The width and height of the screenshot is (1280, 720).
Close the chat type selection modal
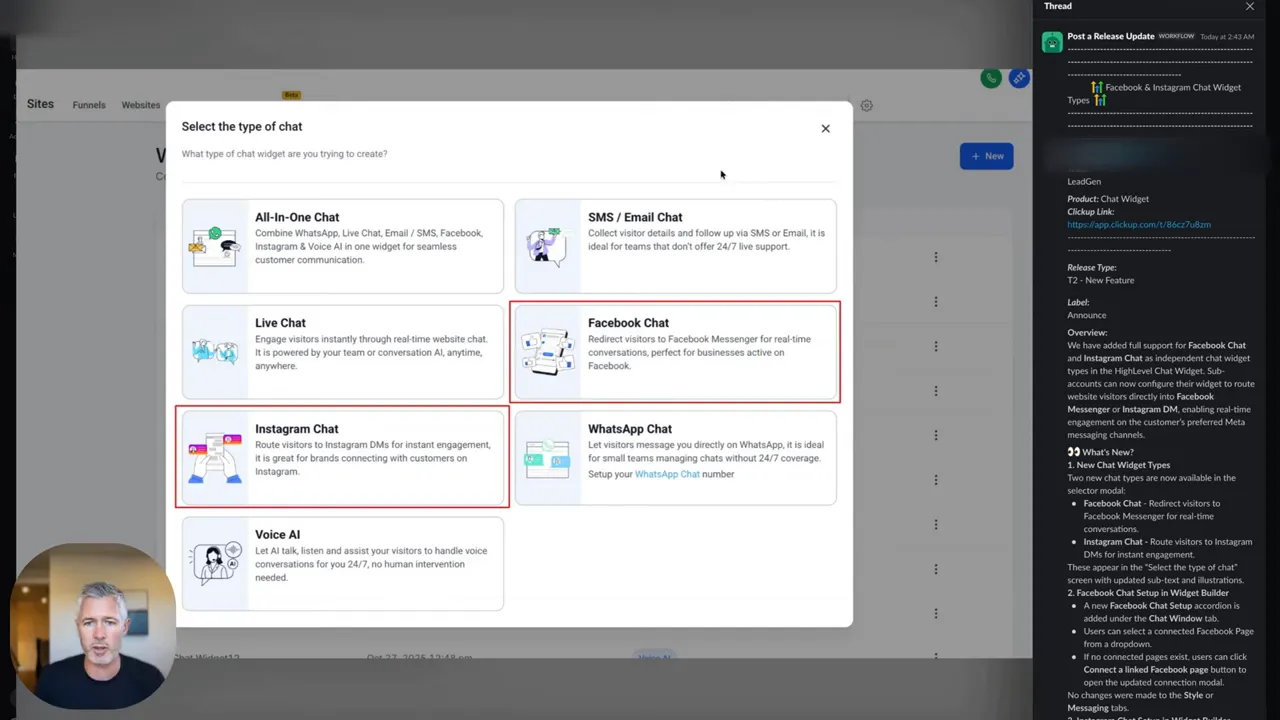[825, 128]
